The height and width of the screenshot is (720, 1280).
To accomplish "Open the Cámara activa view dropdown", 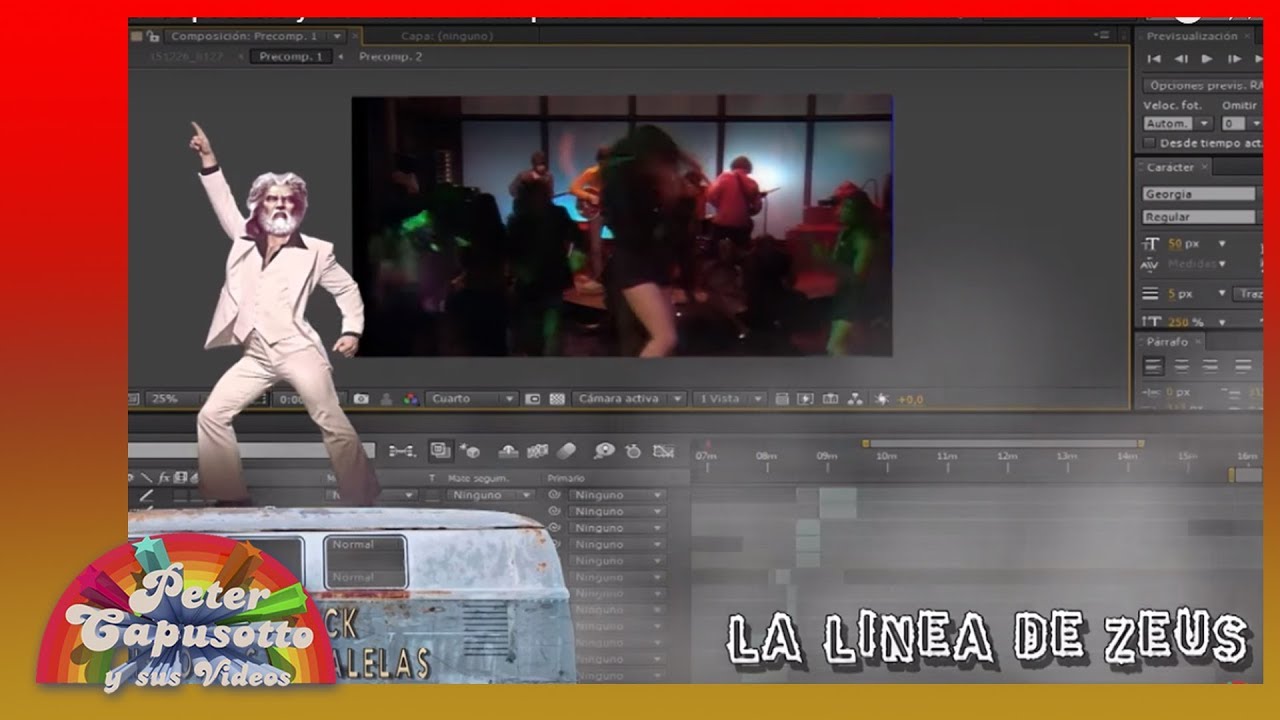I will pos(630,399).
